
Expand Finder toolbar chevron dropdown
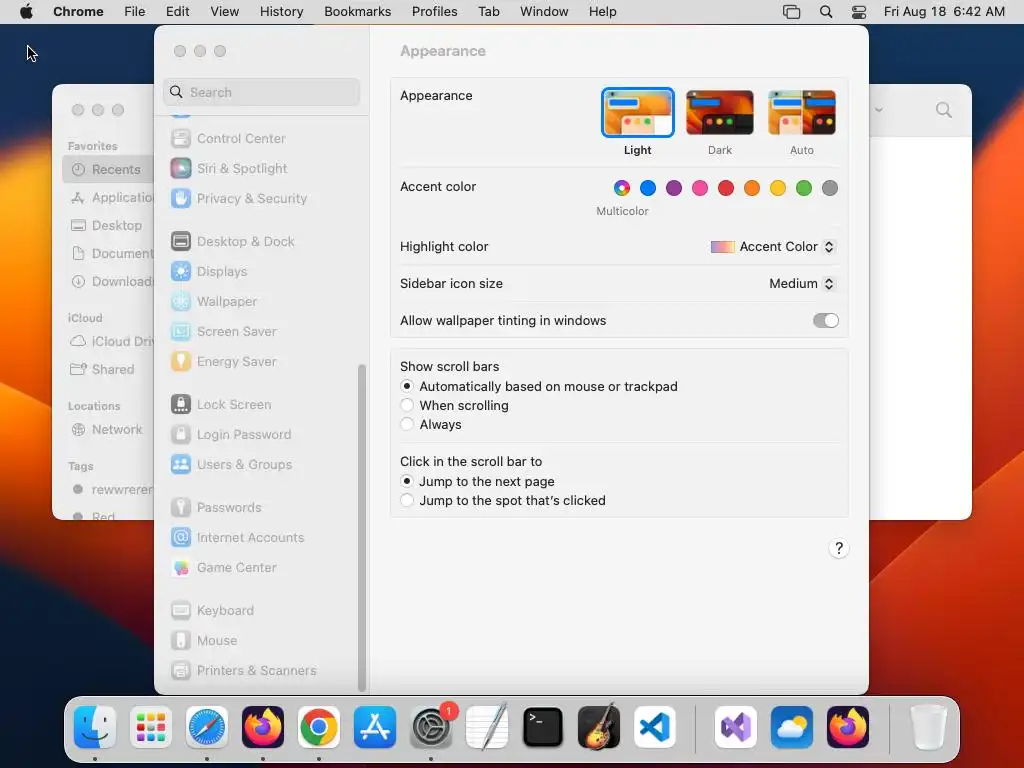pos(879,110)
